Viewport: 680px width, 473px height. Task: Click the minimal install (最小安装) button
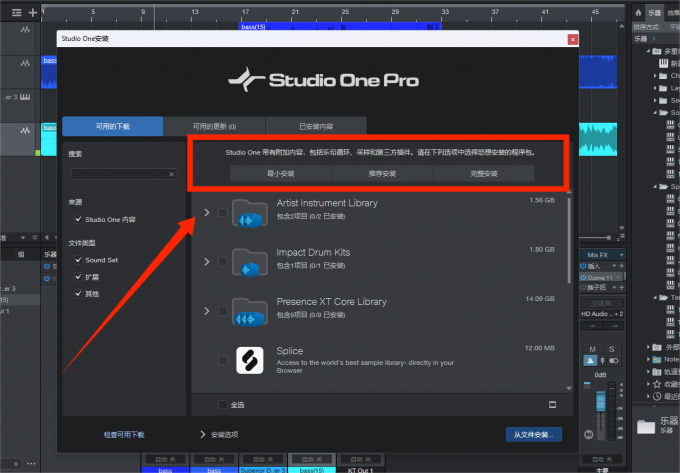pos(281,173)
